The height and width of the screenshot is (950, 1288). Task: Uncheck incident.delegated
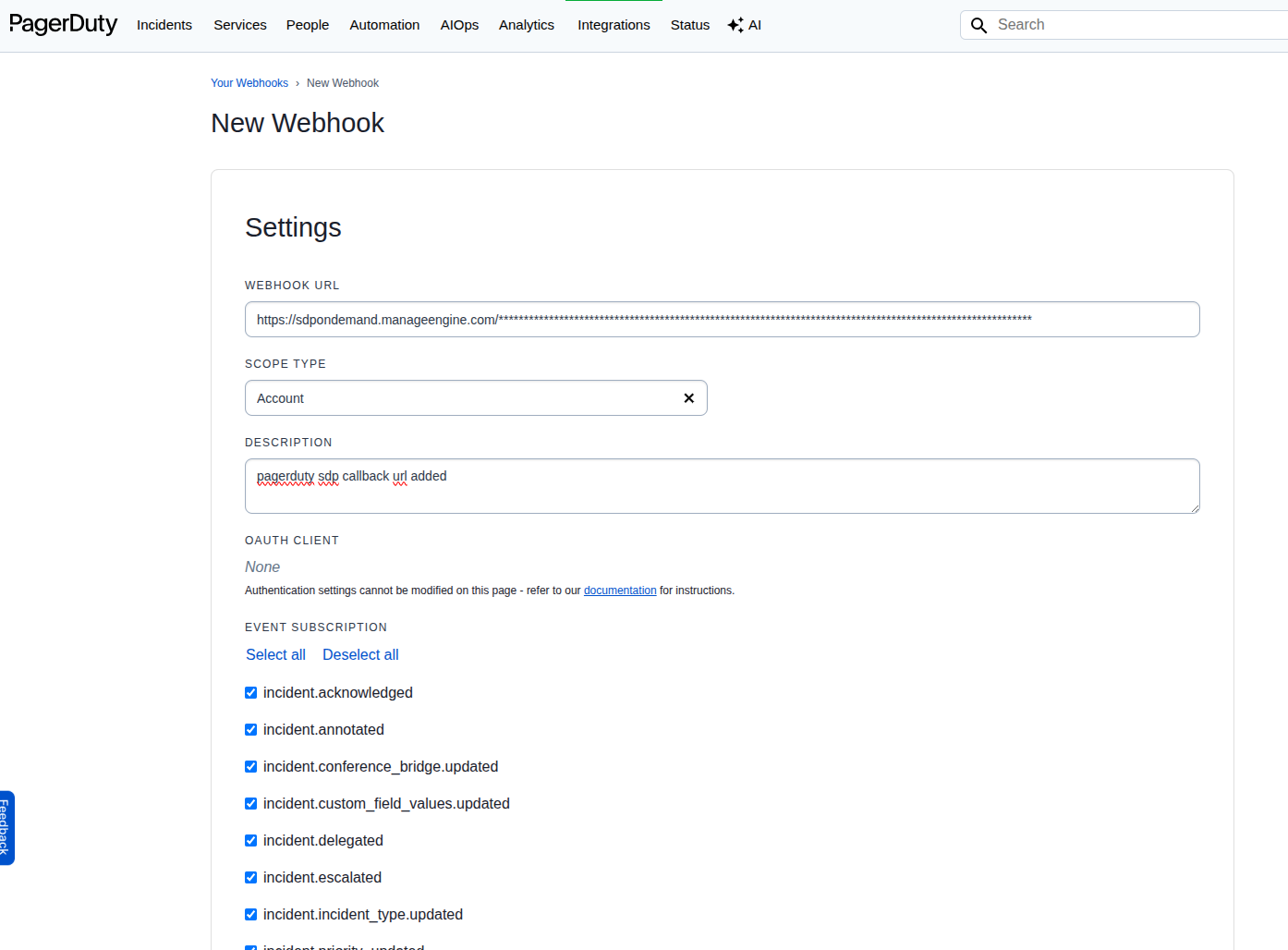pos(250,840)
